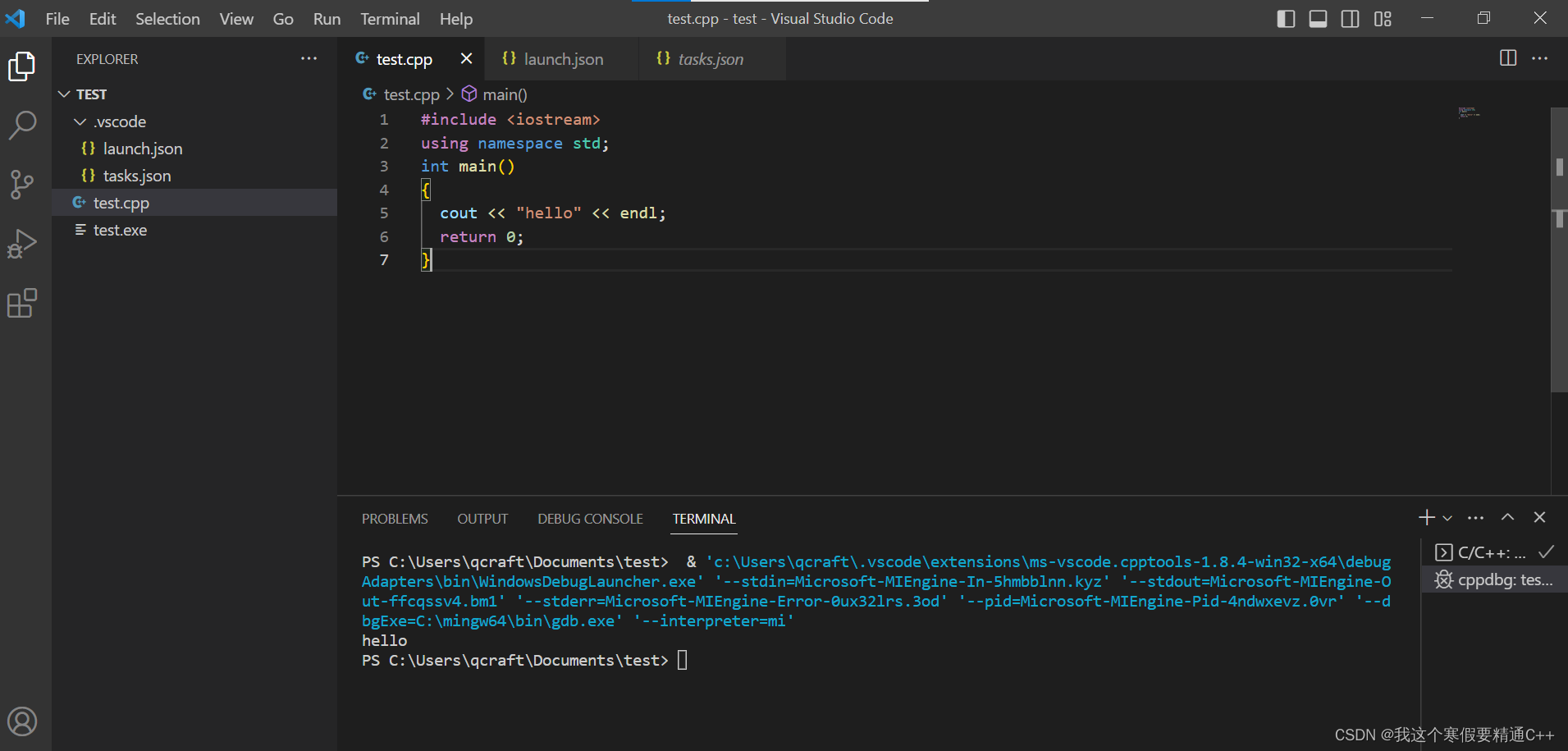Open the Customize Layout icon

[x=1383, y=19]
